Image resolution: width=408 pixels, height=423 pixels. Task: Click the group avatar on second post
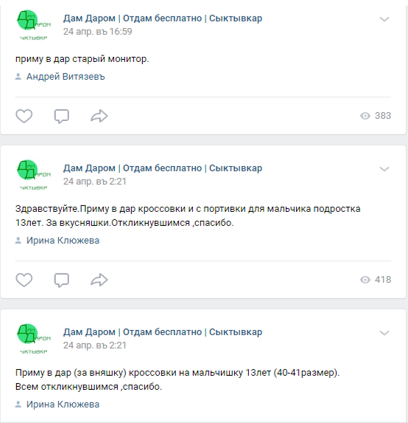(33, 175)
